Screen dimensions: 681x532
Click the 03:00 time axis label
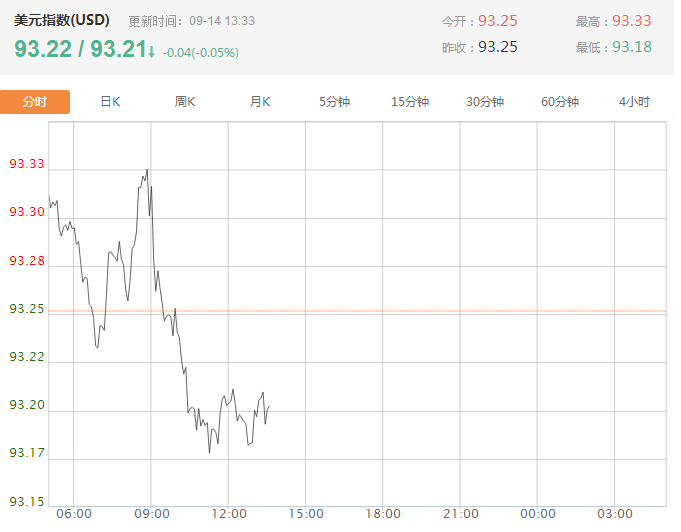[615, 514]
